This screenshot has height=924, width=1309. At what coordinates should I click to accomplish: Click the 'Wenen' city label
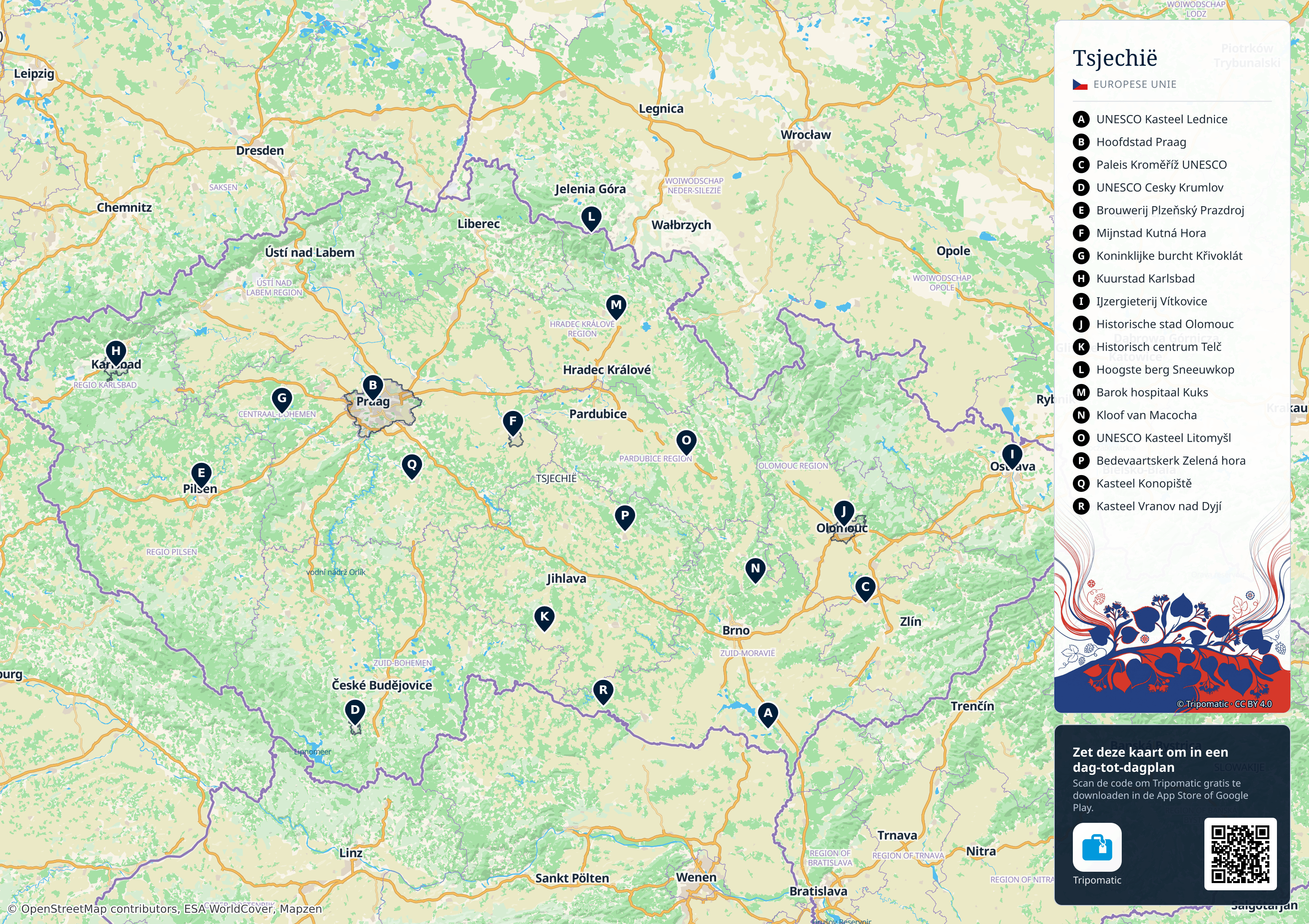point(696,877)
